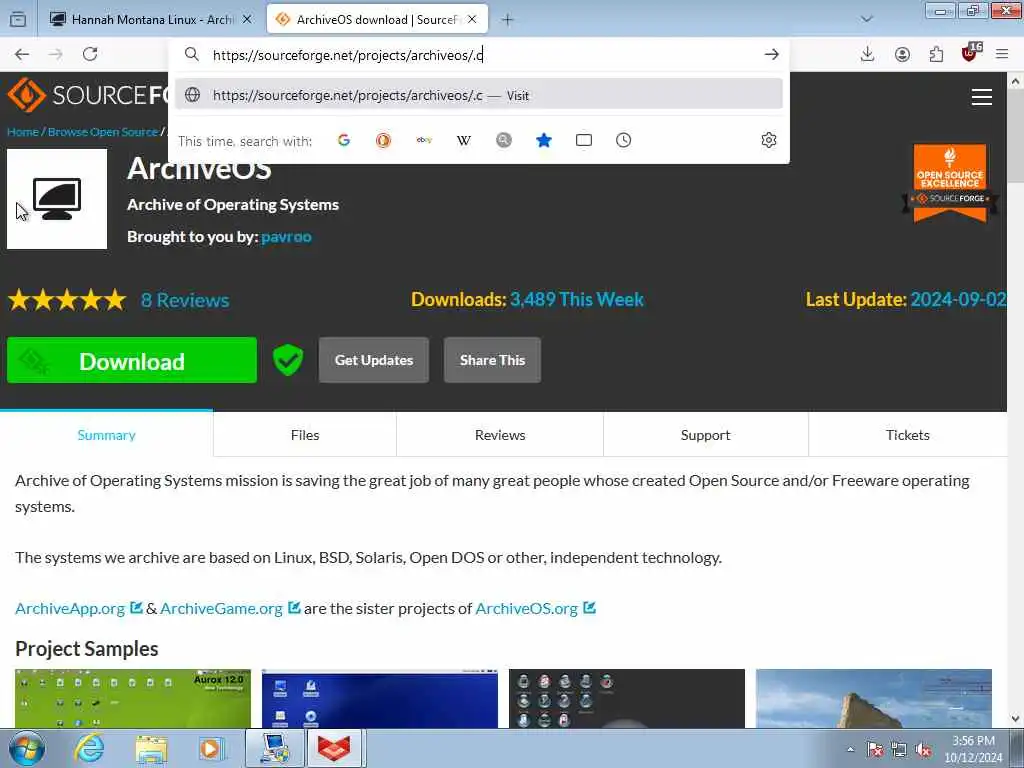This screenshot has height=768, width=1024.
Task: Switch to the Support tab
Action: 705,435
